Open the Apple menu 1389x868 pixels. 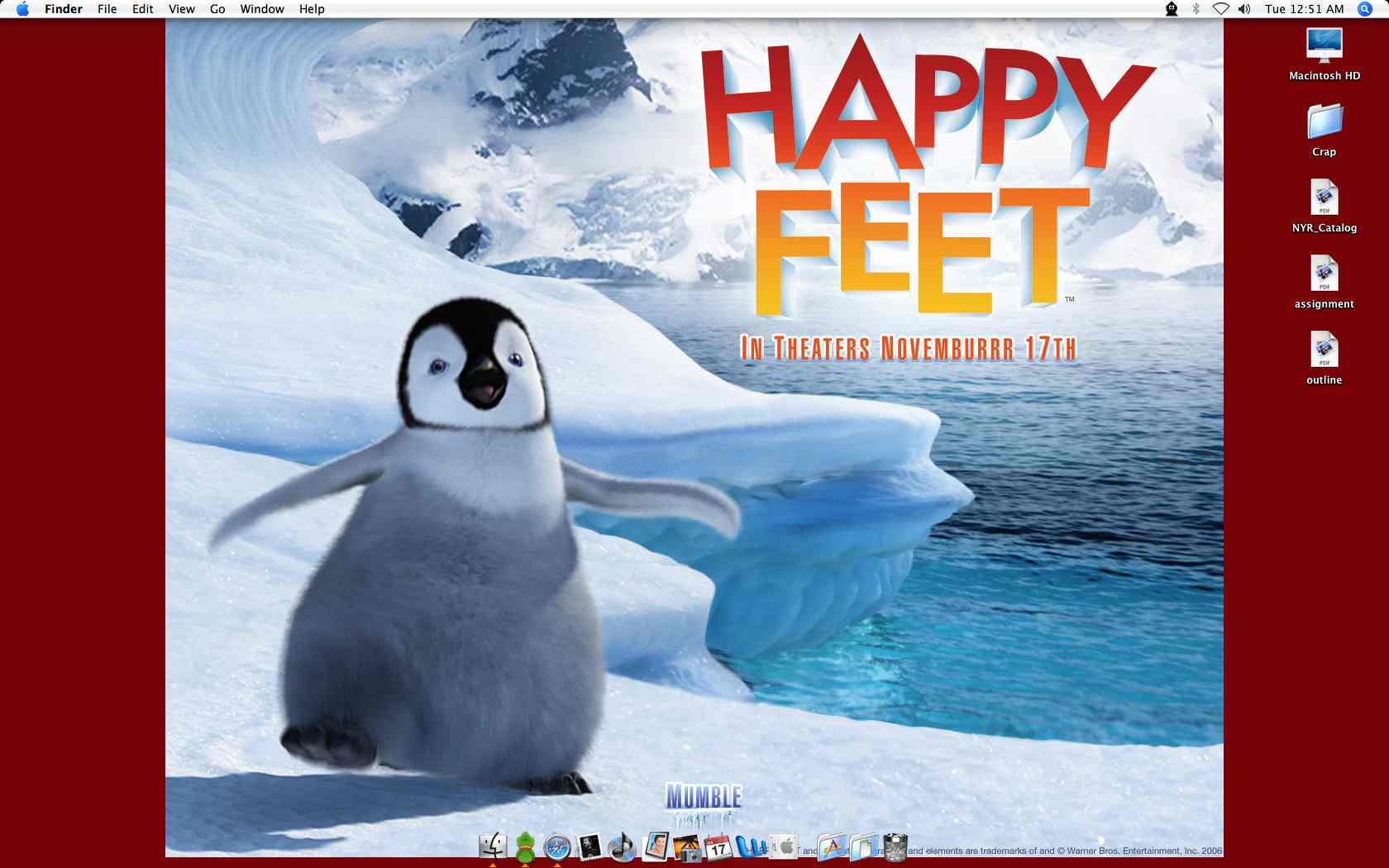(x=22, y=9)
